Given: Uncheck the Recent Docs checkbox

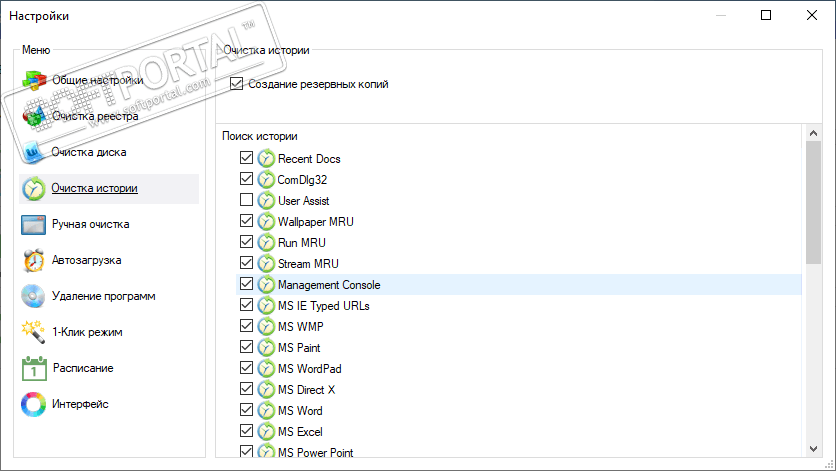Looking at the screenshot, I should (x=247, y=159).
